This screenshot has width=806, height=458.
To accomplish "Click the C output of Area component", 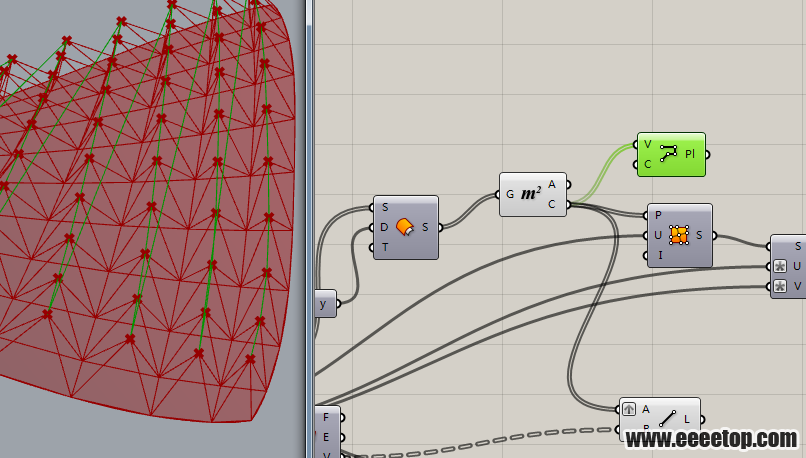I will pyautogui.click(x=552, y=205).
